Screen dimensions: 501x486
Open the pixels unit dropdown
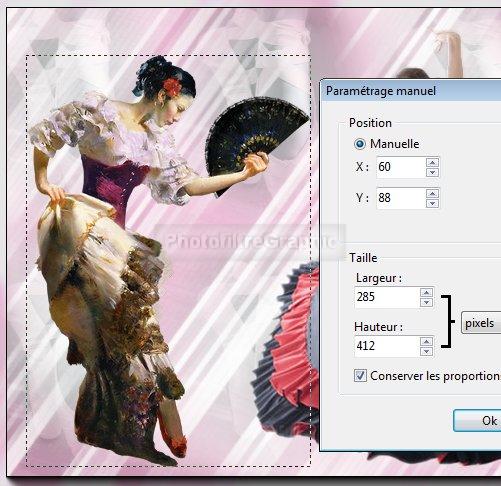click(481, 323)
